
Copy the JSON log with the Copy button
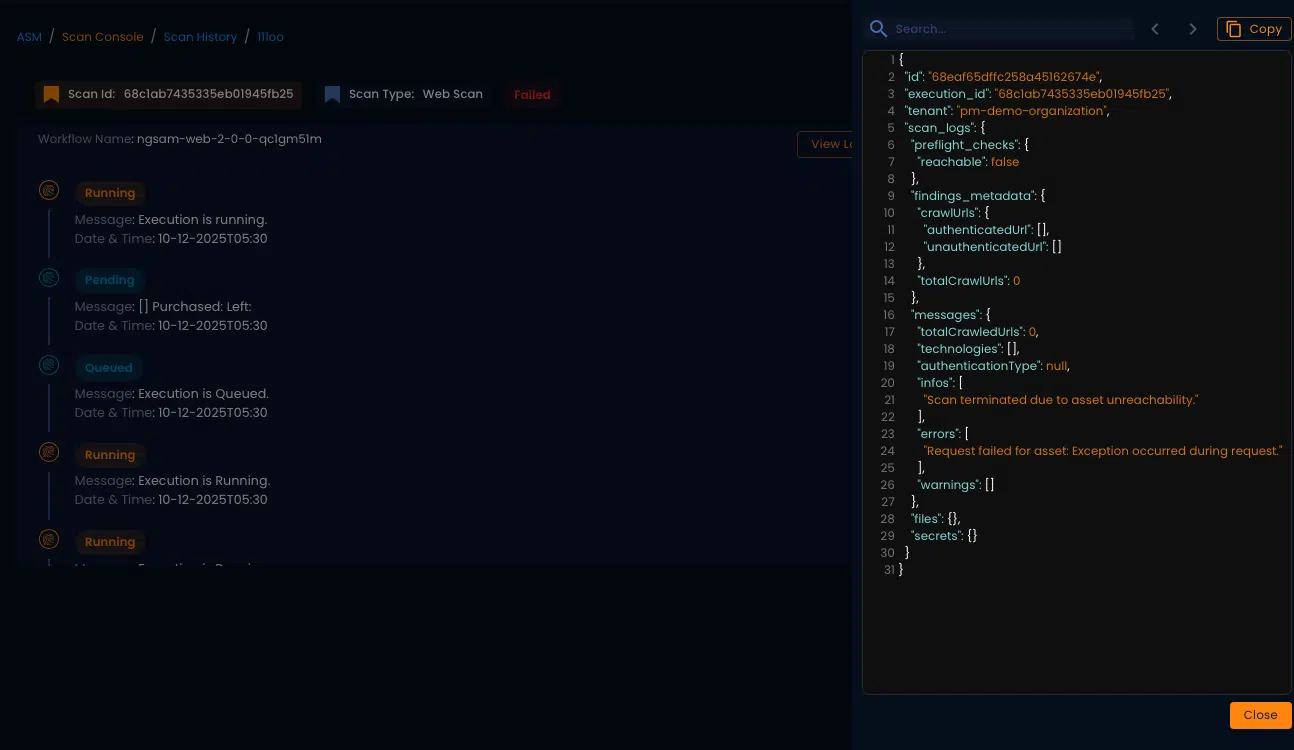pos(1254,29)
